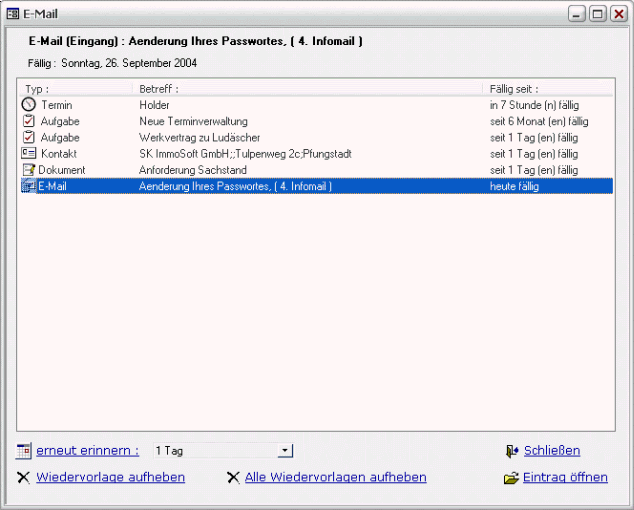Click the E-Mail icon in selected row
The height and width of the screenshot is (510, 634).
(x=28, y=186)
